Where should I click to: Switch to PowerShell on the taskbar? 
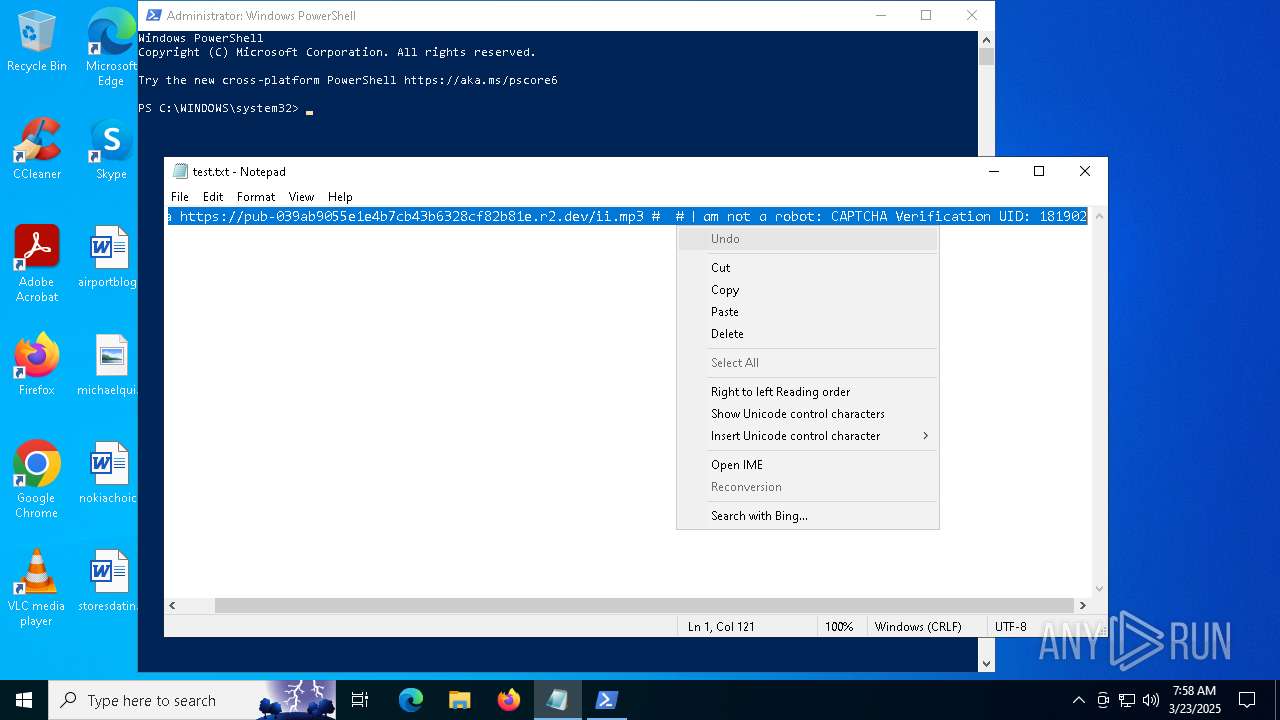click(x=606, y=700)
